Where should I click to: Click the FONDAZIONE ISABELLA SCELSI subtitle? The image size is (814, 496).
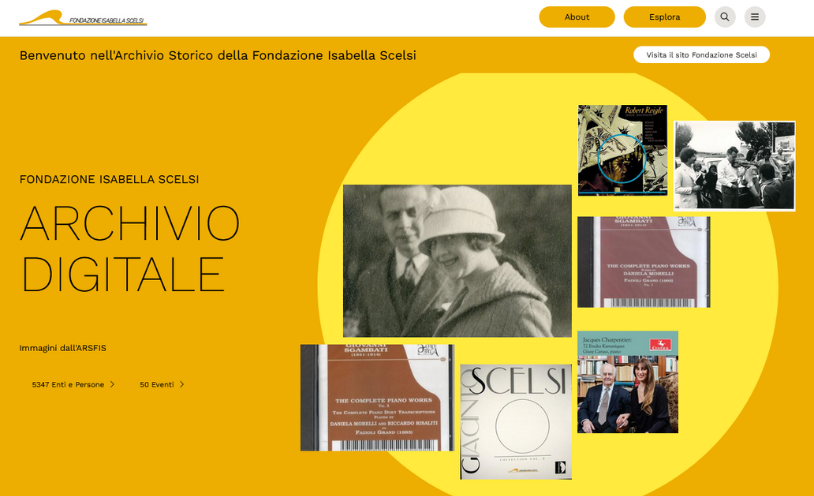(109, 179)
